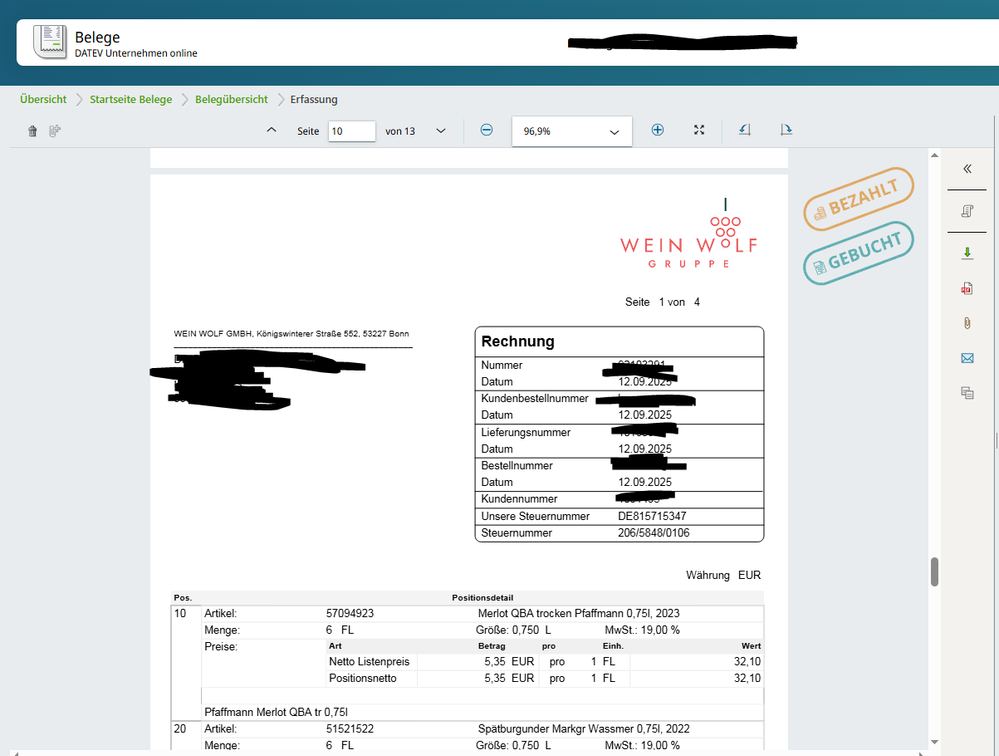The image size is (999, 756).
Task: Click 'Merlot QBA trocken Pfaffmann 0,75l, 2023'
Action: pos(579,613)
